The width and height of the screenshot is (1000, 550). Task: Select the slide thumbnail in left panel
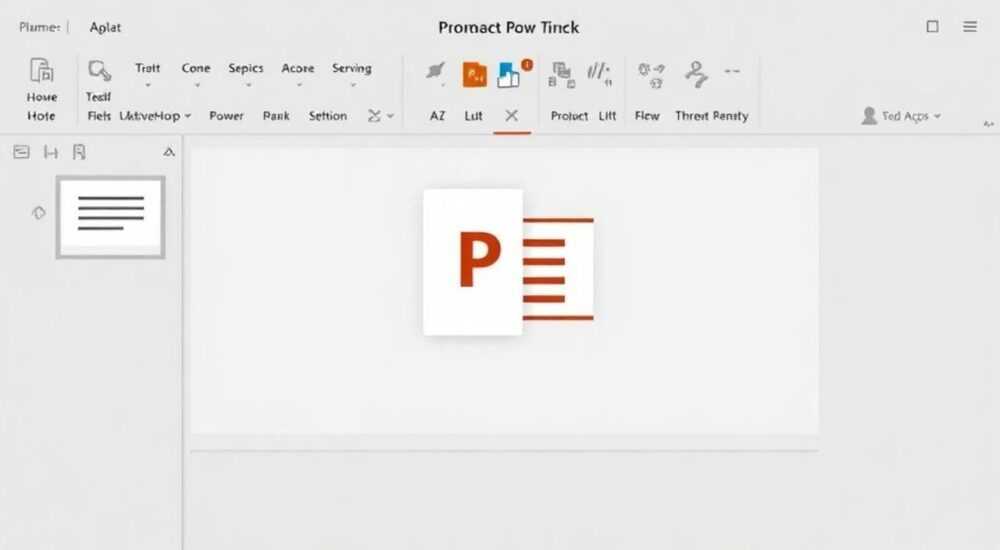(110, 217)
